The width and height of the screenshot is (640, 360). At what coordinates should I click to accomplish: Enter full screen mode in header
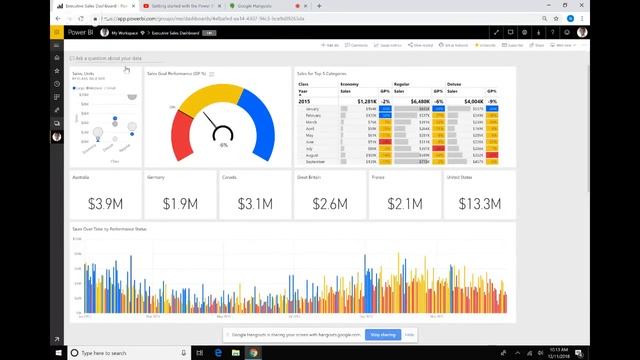[x=496, y=32]
